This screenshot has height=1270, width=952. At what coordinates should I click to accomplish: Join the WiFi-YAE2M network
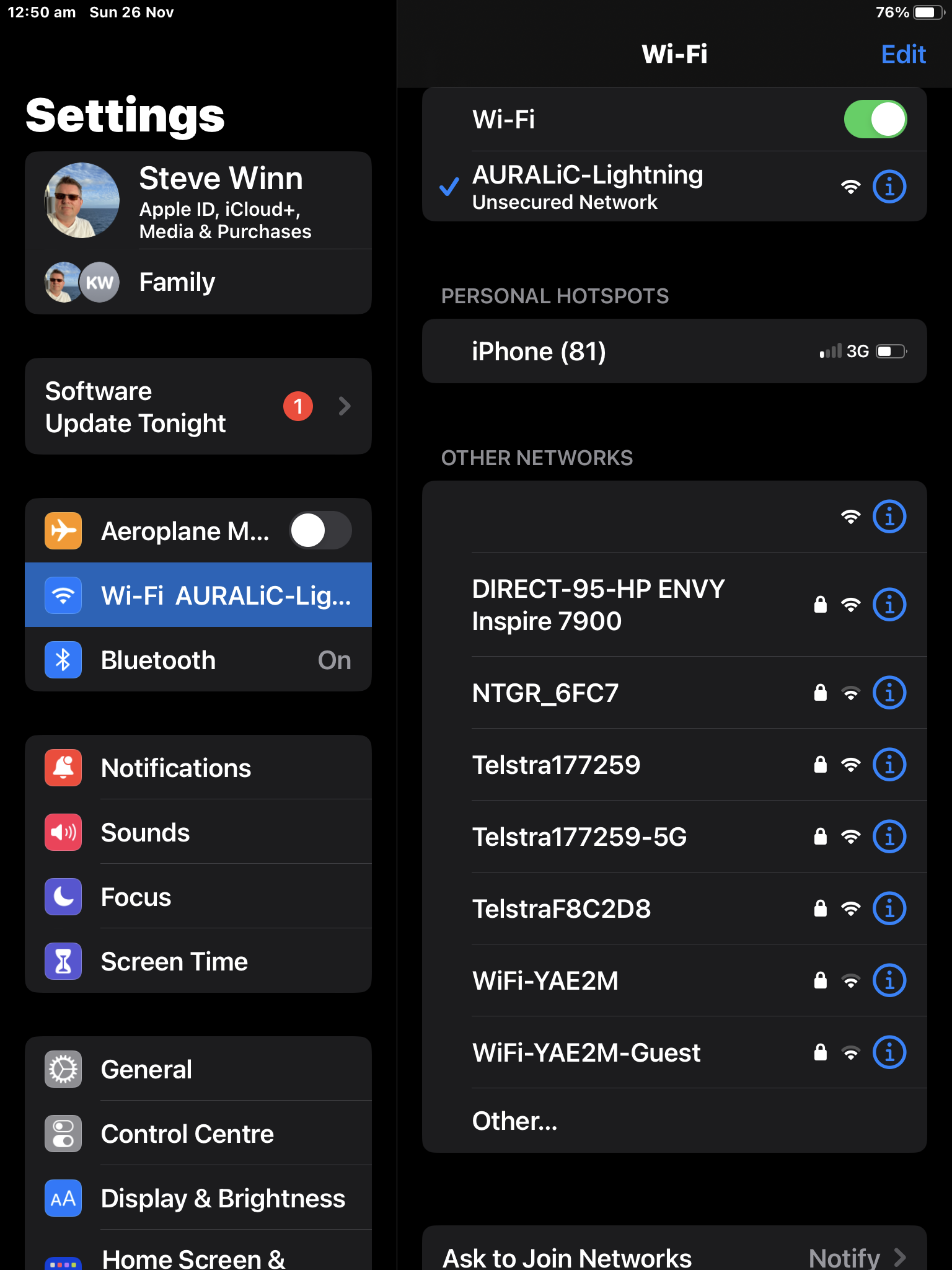(x=674, y=980)
